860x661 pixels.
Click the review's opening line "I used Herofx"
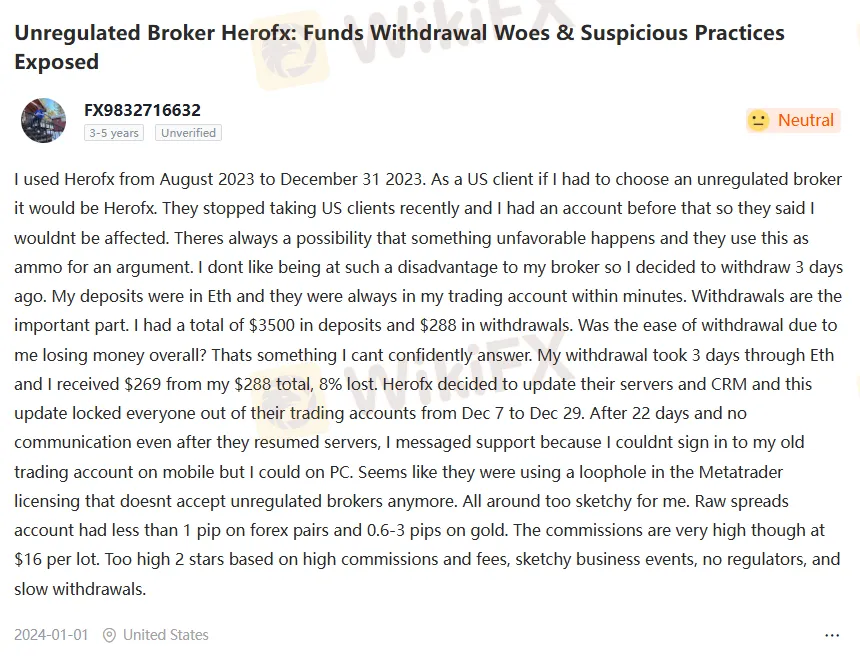point(64,180)
